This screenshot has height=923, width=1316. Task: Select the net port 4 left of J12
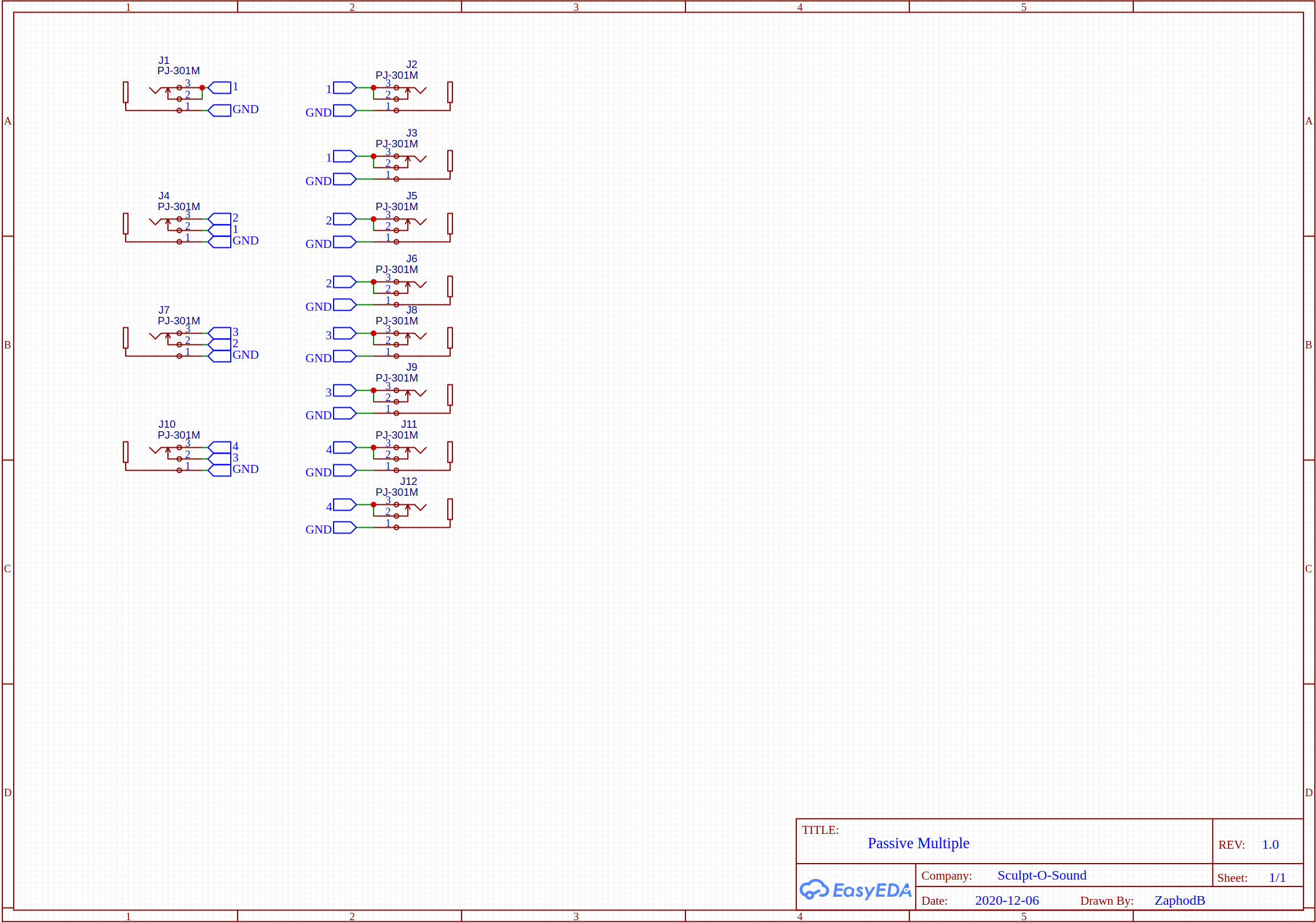point(344,504)
